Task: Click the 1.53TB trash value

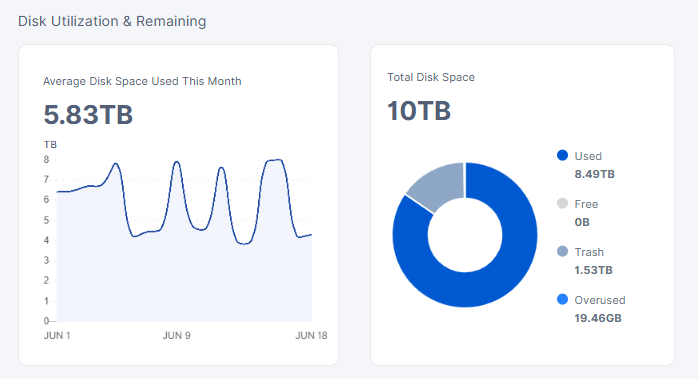Action: click(x=593, y=270)
